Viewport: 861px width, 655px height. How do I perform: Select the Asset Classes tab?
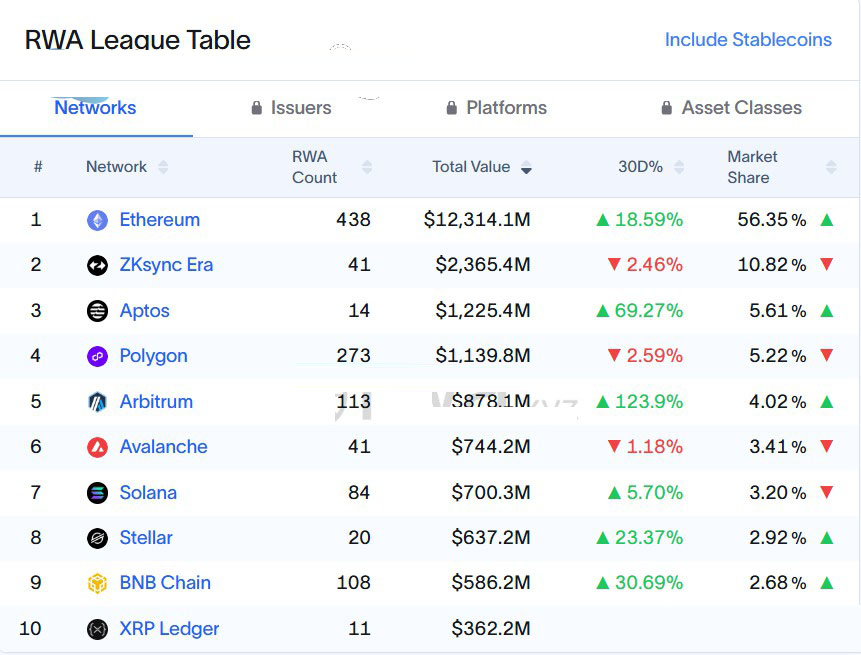pyautogui.click(x=731, y=108)
